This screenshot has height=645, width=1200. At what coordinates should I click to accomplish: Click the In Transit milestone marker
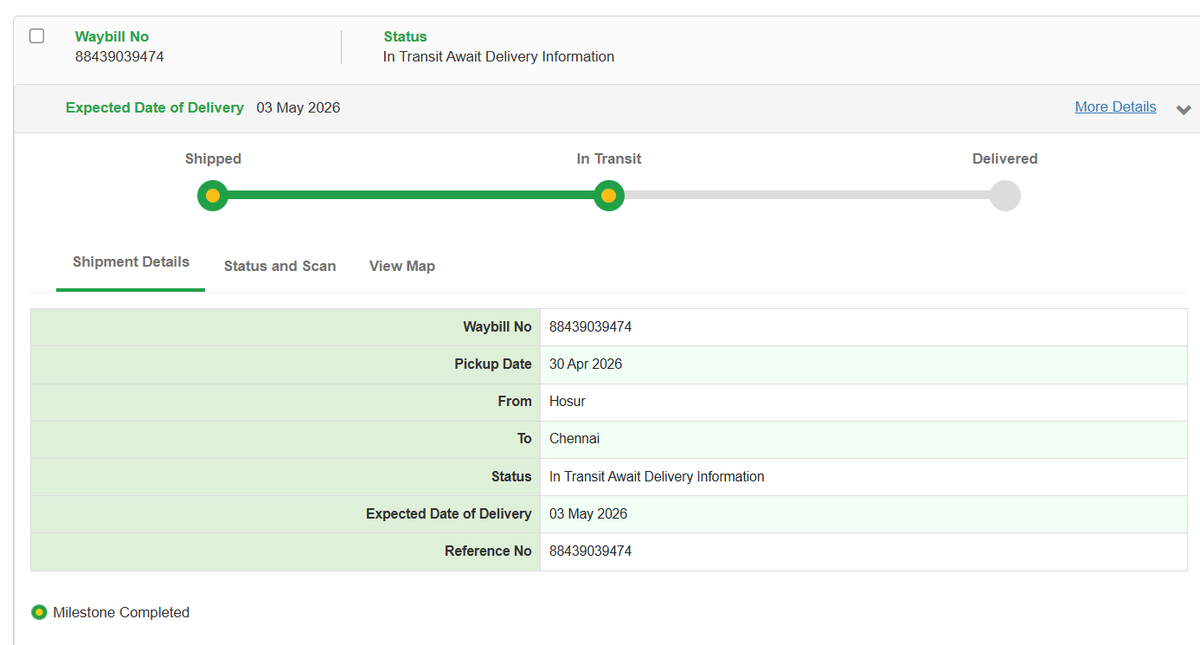[x=609, y=195]
